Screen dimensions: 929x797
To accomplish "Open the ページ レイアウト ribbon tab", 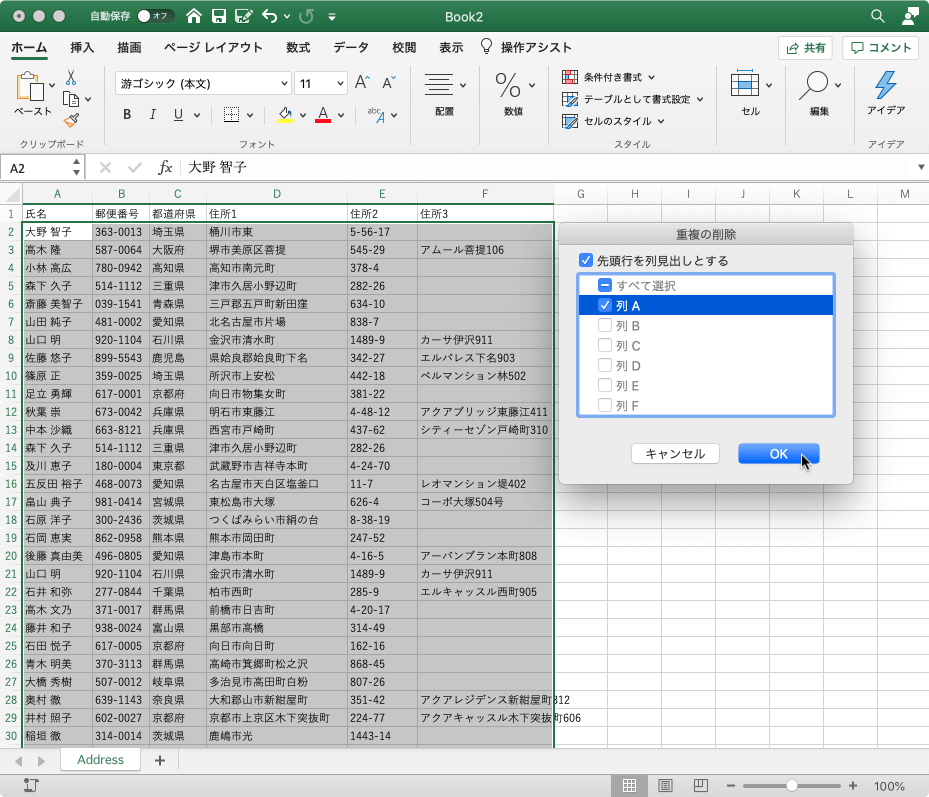I will 213,47.
